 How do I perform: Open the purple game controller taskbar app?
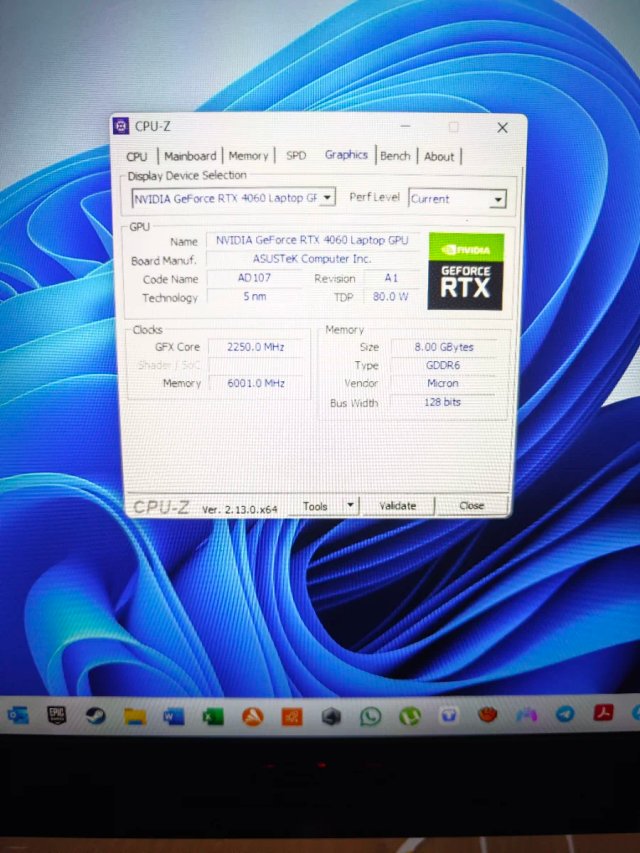pyautogui.click(x=526, y=714)
